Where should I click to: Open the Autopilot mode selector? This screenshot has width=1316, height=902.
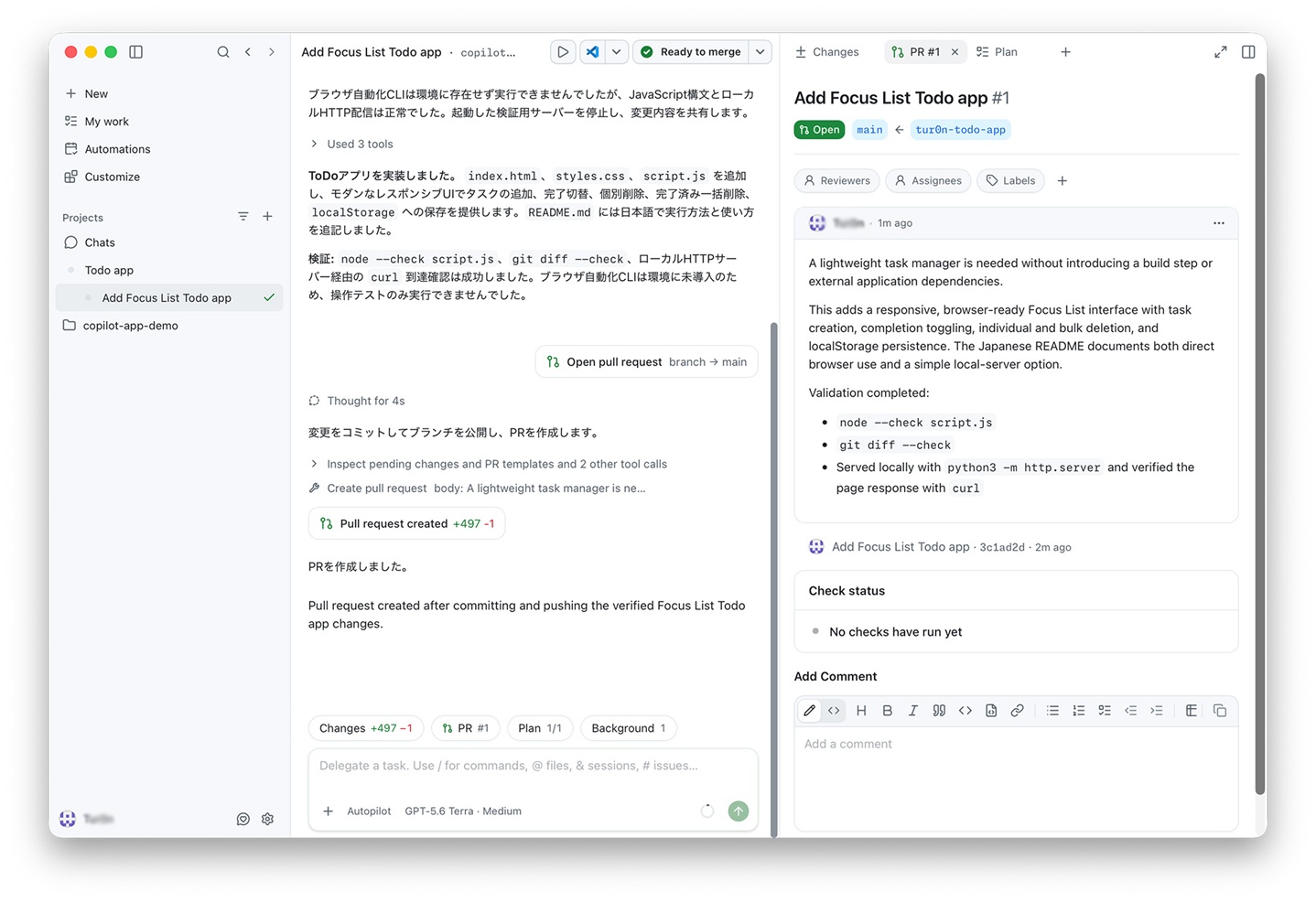(369, 811)
